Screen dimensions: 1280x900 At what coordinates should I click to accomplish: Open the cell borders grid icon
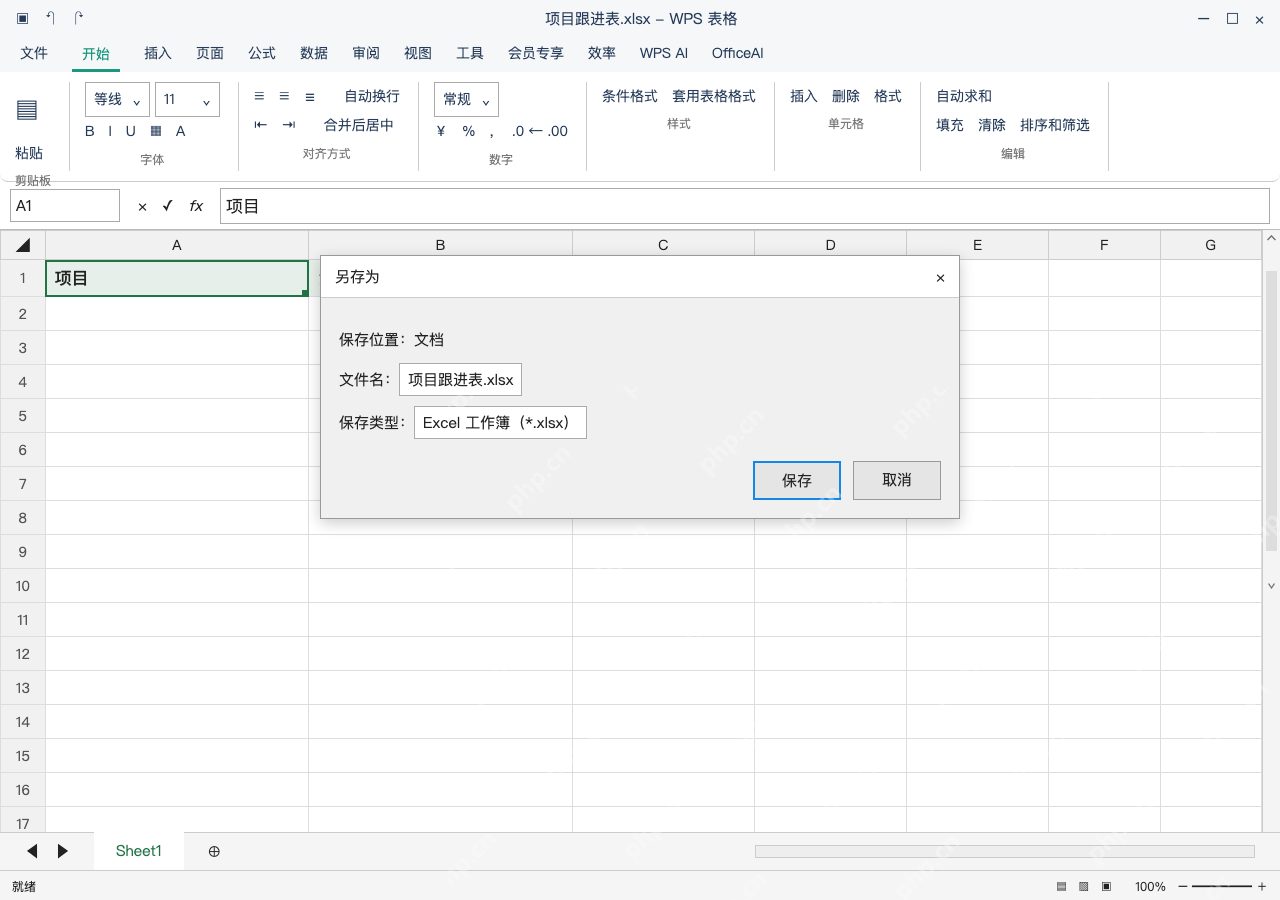156,131
